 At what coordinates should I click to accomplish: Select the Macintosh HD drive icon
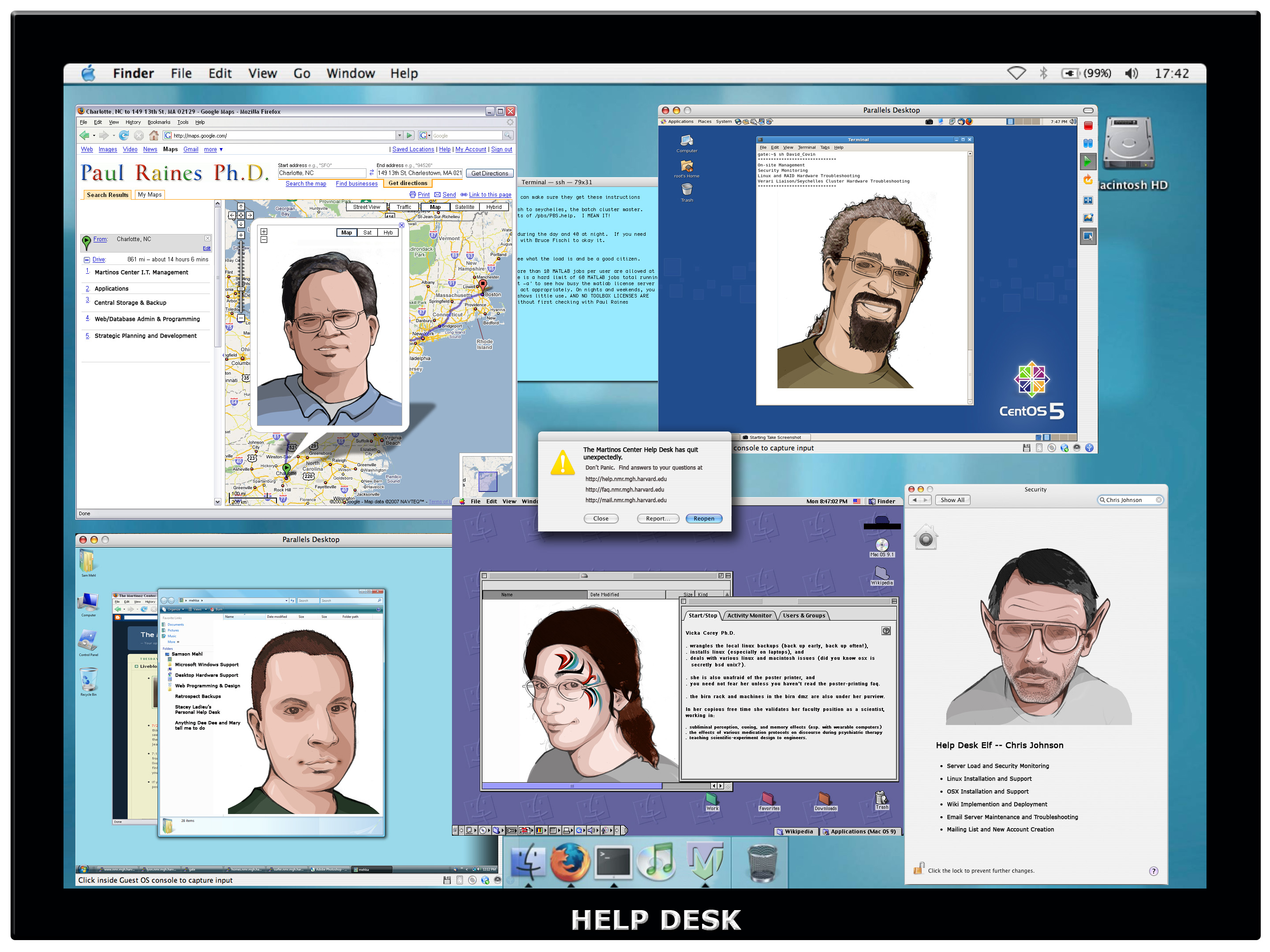tap(1129, 143)
